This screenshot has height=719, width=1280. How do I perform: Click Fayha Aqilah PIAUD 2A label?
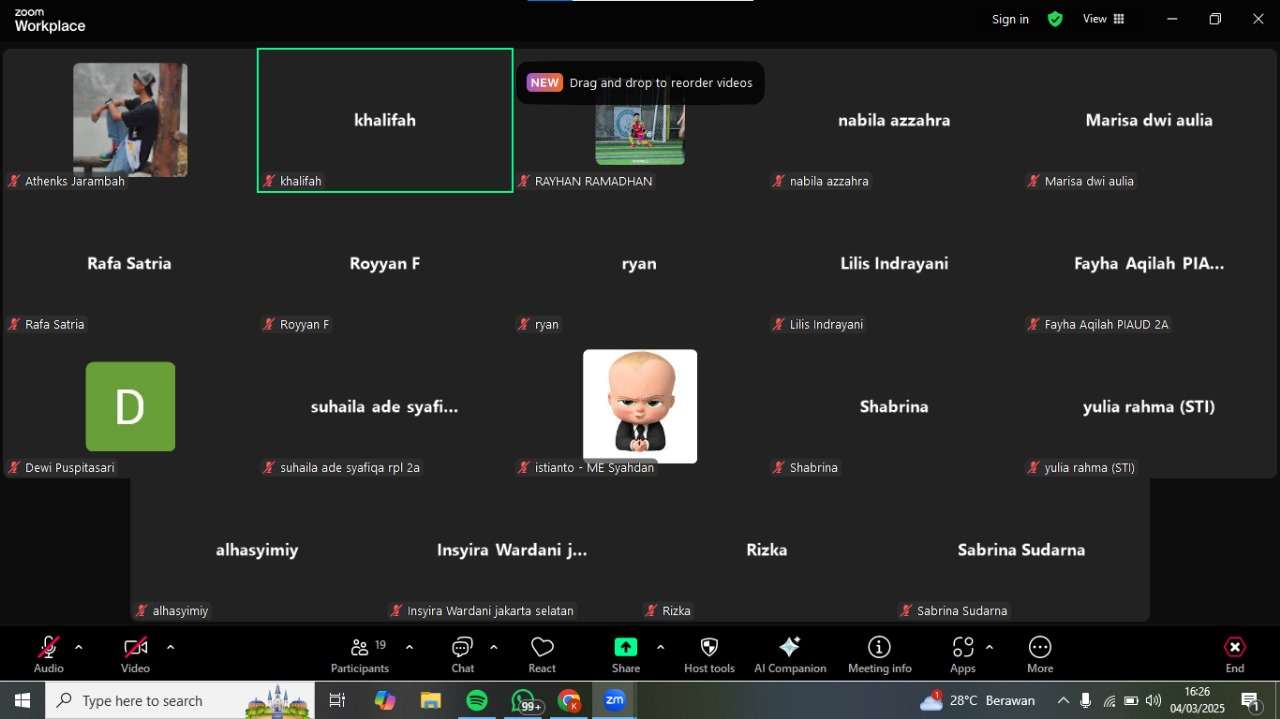[1106, 324]
